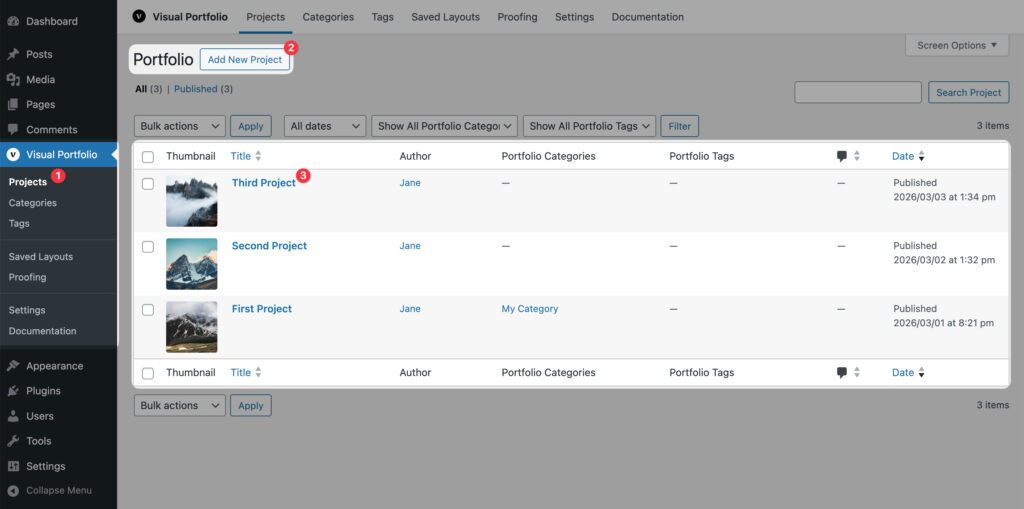Click the Plugins plug icon
The height and width of the screenshot is (509, 1024).
[x=13, y=391]
